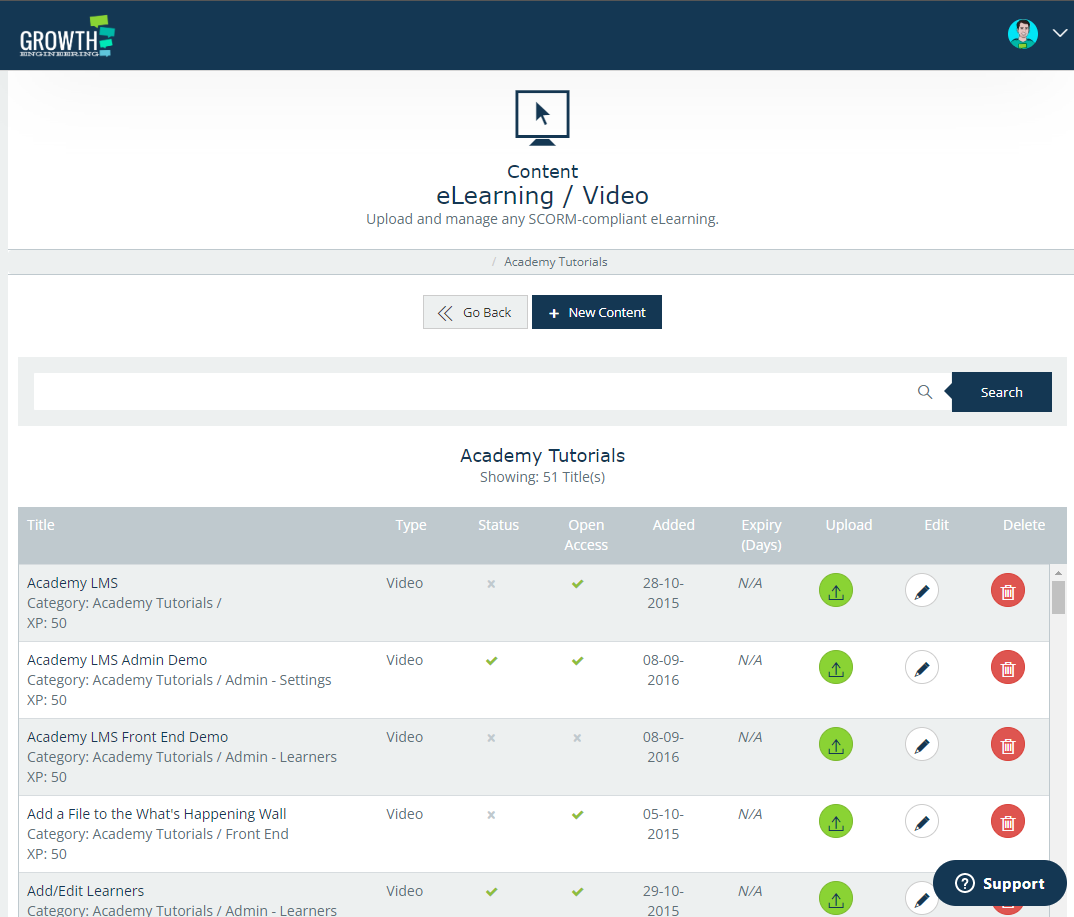Click the Growth Engineering logo
The image size is (1074, 917).
click(x=67, y=36)
